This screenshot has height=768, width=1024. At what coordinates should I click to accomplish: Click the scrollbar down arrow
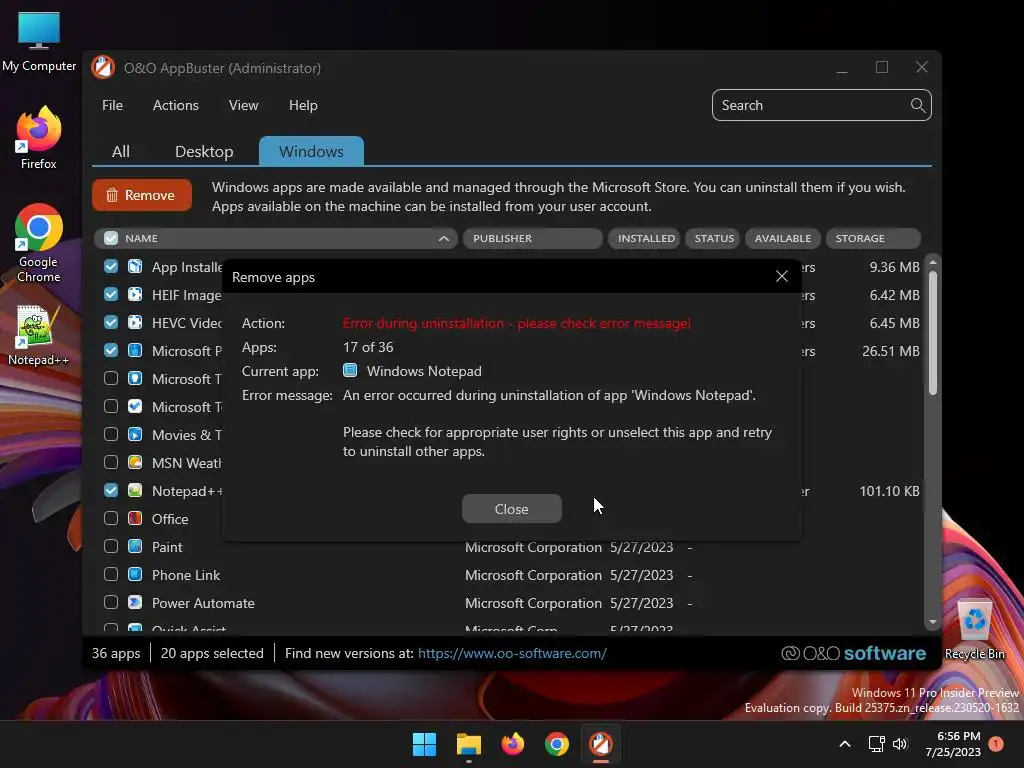coord(933,622)
